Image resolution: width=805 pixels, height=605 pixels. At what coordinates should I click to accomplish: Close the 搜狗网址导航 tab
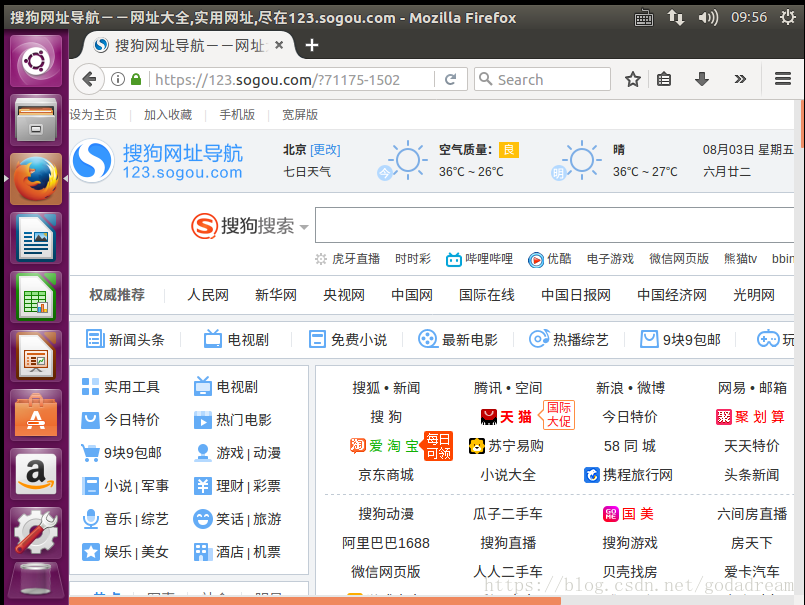click(x=279, y=45)
